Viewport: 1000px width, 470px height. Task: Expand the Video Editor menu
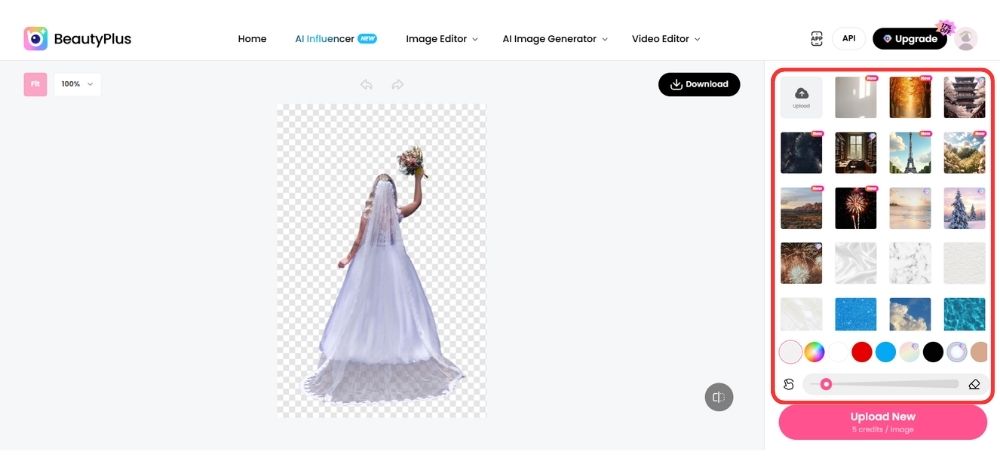click(666, 39)
